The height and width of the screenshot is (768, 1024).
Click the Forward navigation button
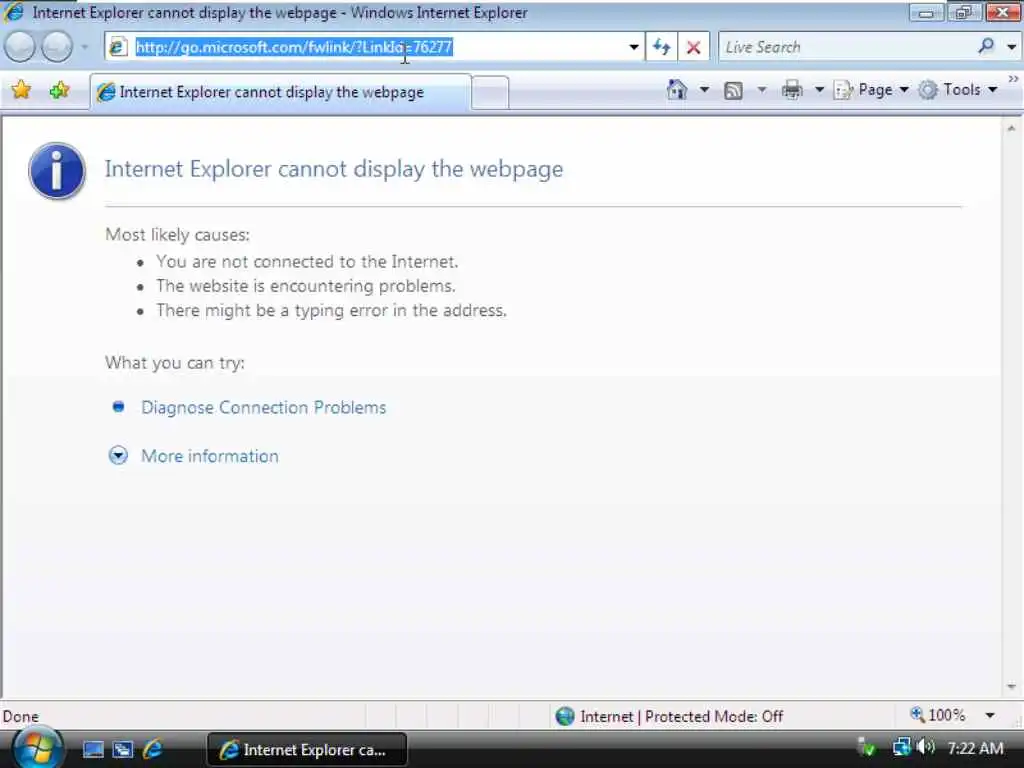tap(57, 47)
